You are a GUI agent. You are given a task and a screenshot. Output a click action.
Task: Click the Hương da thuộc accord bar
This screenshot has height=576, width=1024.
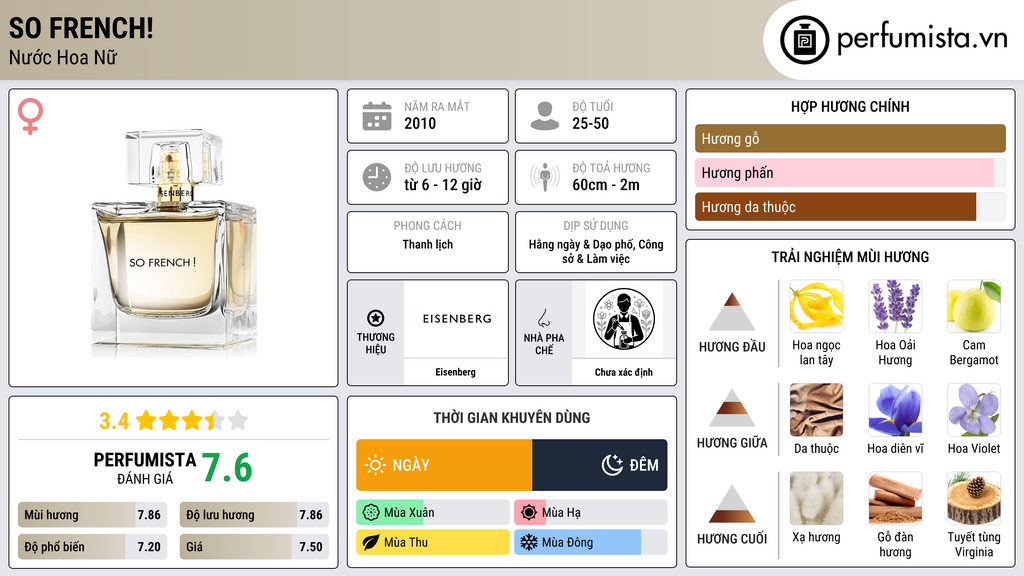coord(850,207)
